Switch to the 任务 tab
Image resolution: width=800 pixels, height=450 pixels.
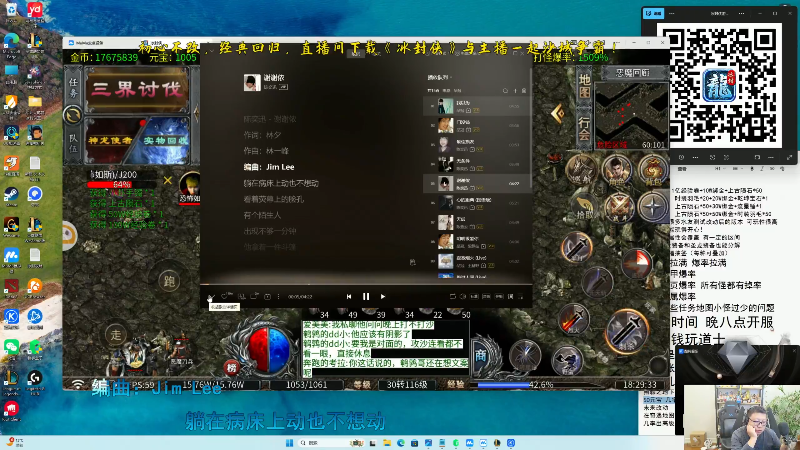73,87
